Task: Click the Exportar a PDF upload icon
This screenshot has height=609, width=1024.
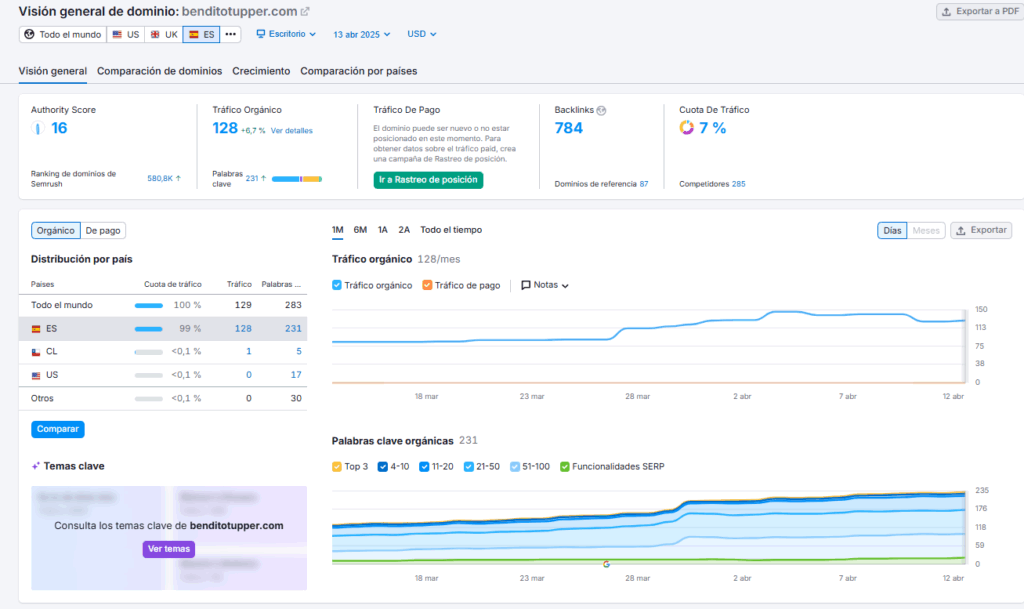Action: pos(948,12)
